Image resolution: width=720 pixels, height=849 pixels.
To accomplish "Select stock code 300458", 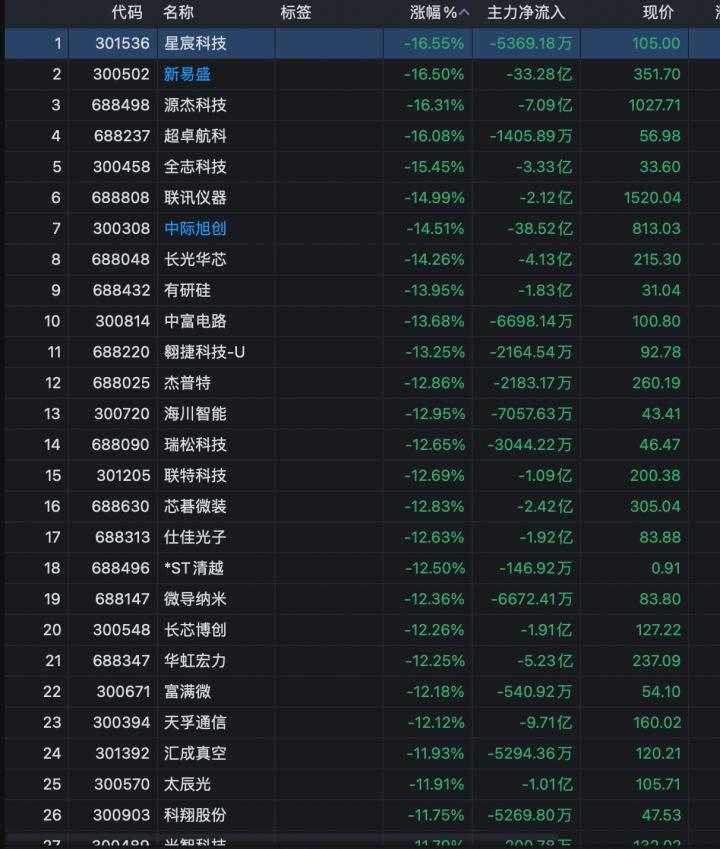I will [121, 167].
